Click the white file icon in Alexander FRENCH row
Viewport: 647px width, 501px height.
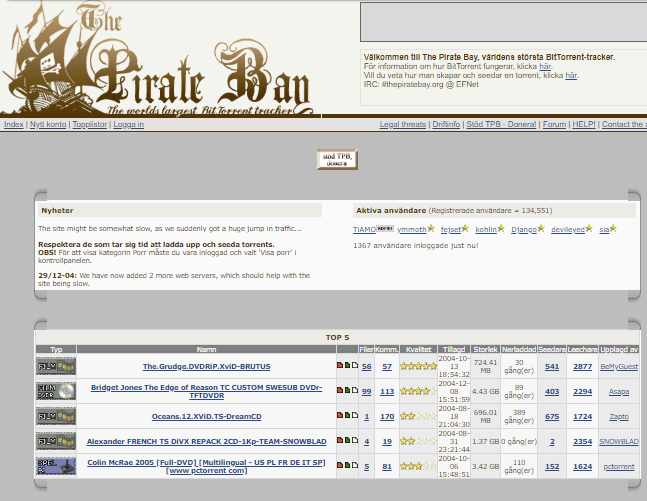pyautogui.click(x=354, y=440)
